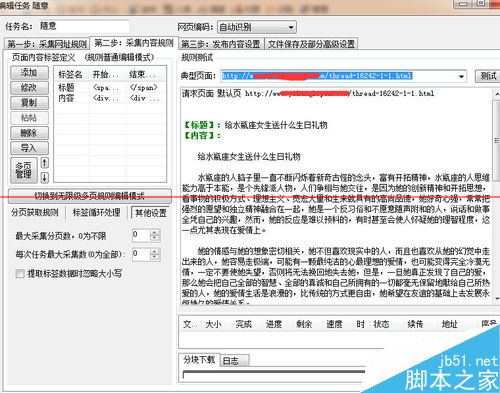Click the 修改 button
Image resolution: width=500 pixels, height=393 pixels.
(29, 88)
